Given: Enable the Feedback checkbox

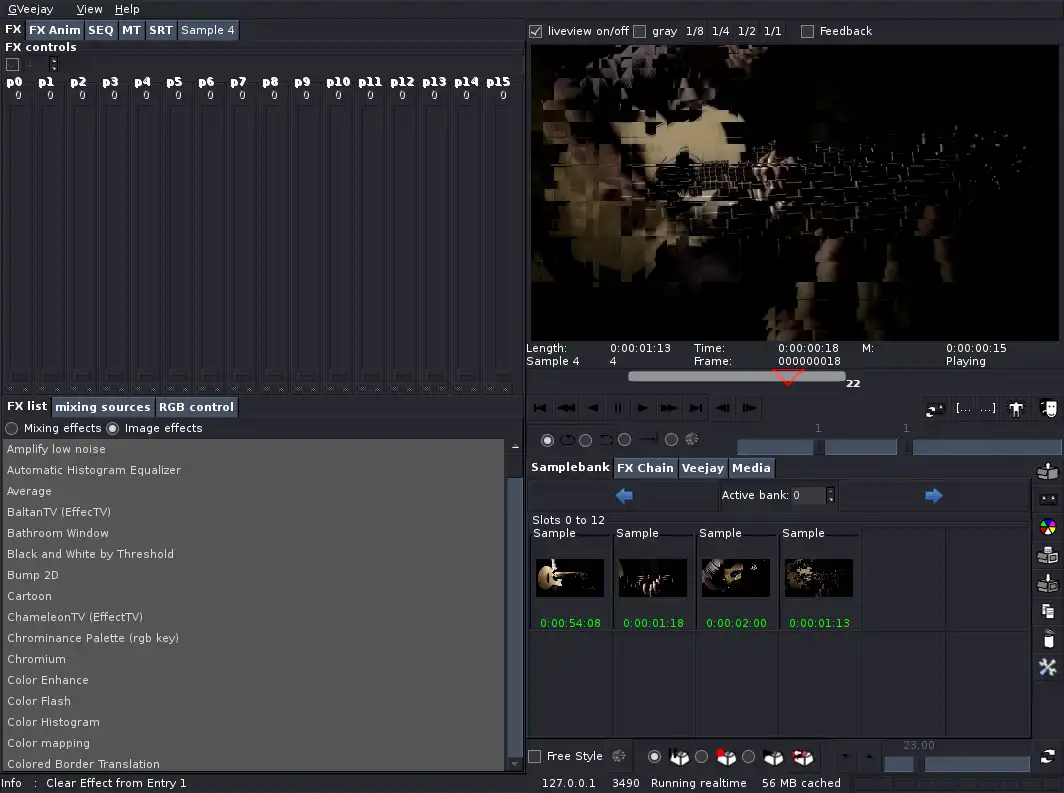Looking at the screenshot, I should pyautogui.click(x=807, y=31).
